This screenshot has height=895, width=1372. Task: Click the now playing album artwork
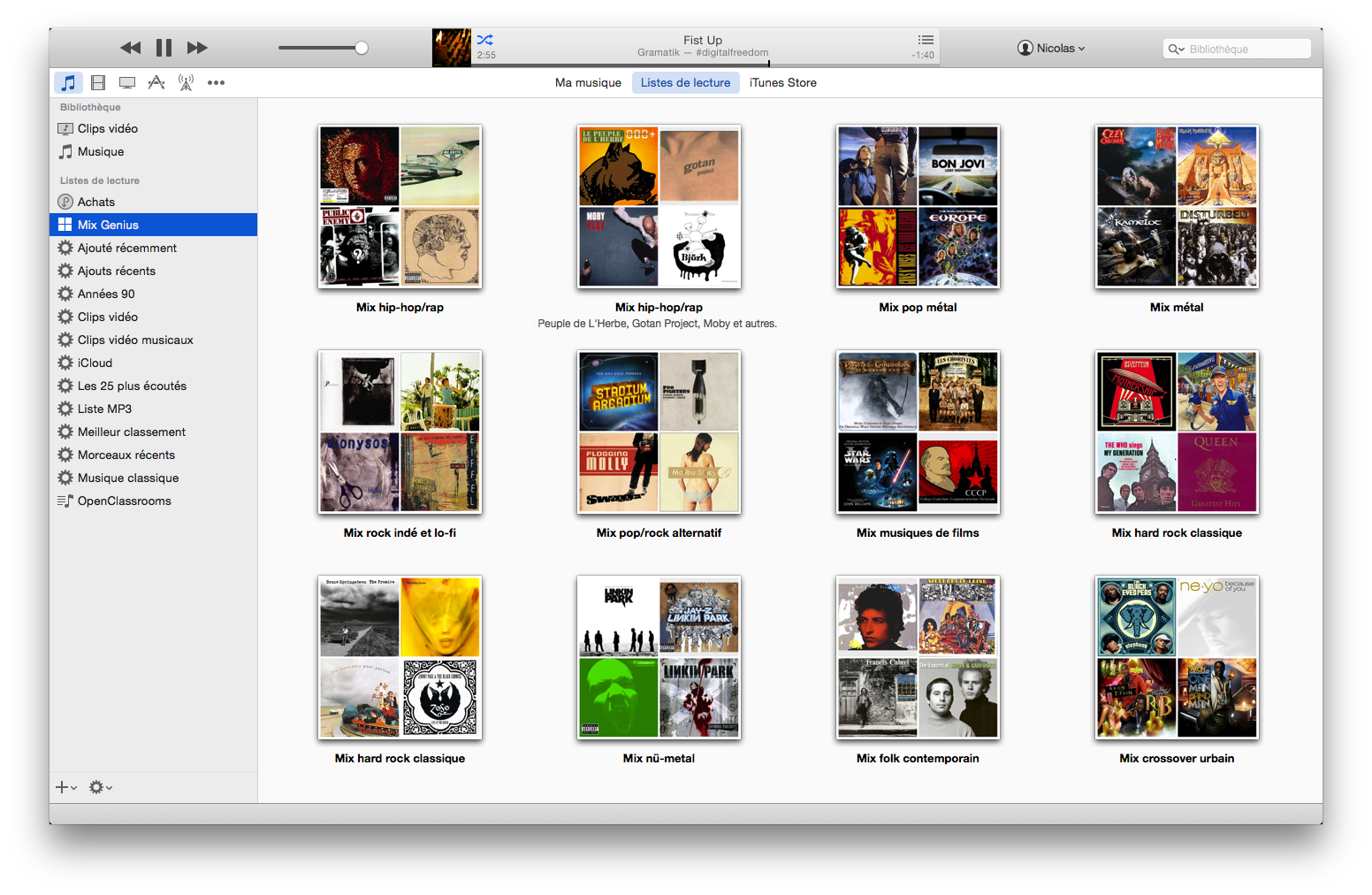(452, 48)
